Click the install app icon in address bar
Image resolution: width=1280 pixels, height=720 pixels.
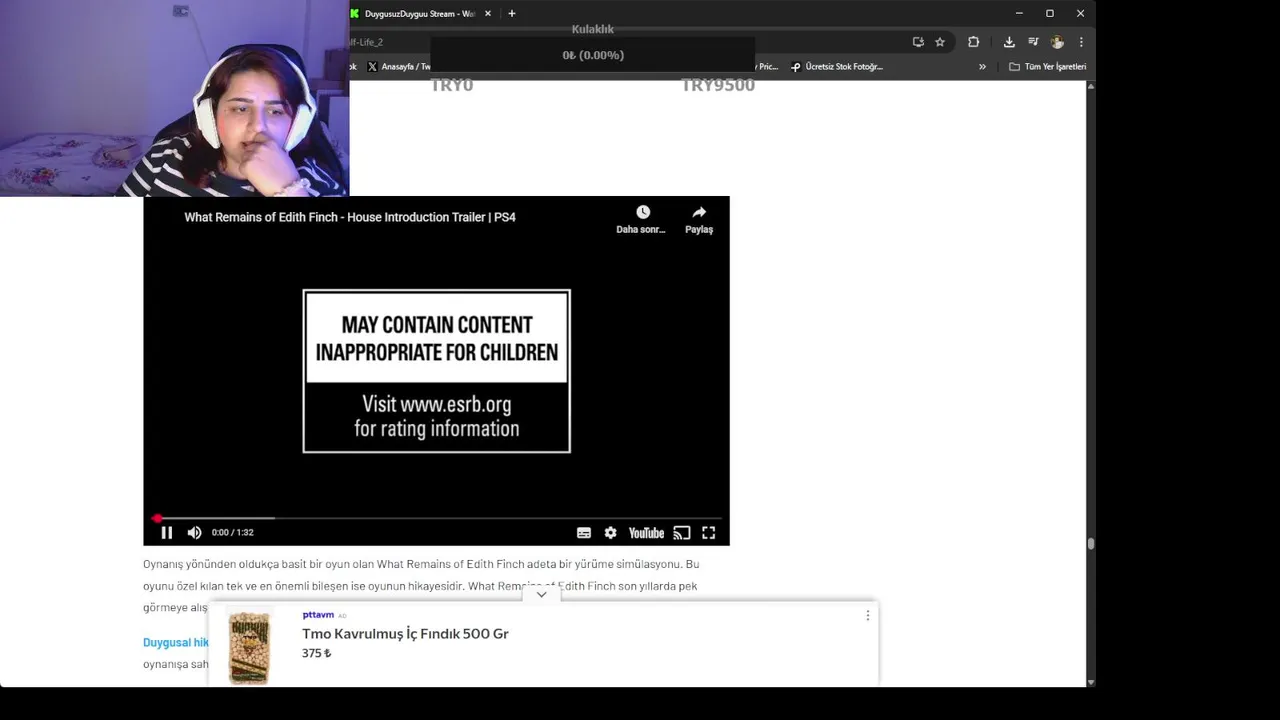tap(918, 42)
